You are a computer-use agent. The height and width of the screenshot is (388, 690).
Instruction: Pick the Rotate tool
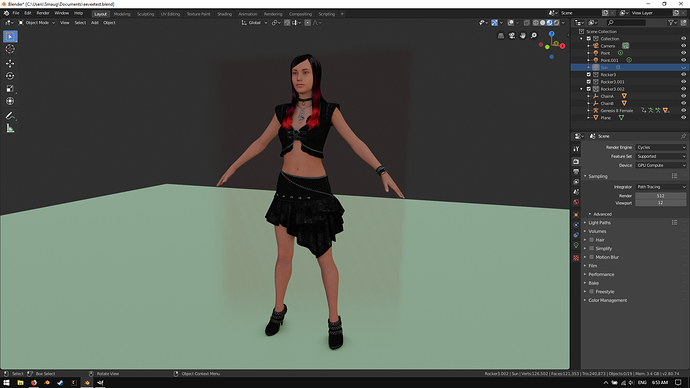pyautogui.click(x=10, y=76)
